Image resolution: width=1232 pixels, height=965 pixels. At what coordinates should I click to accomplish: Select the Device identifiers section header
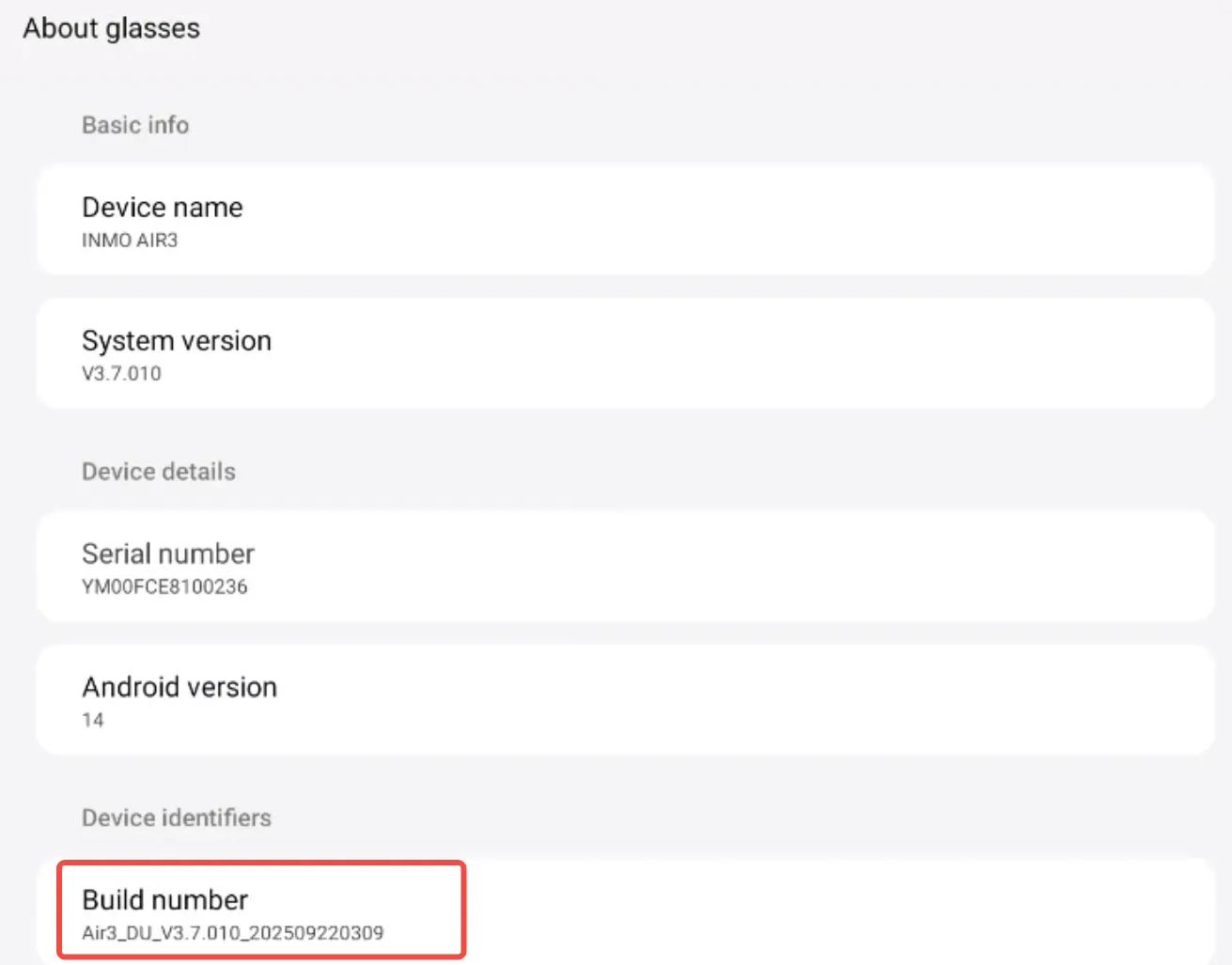pos(177,817)
